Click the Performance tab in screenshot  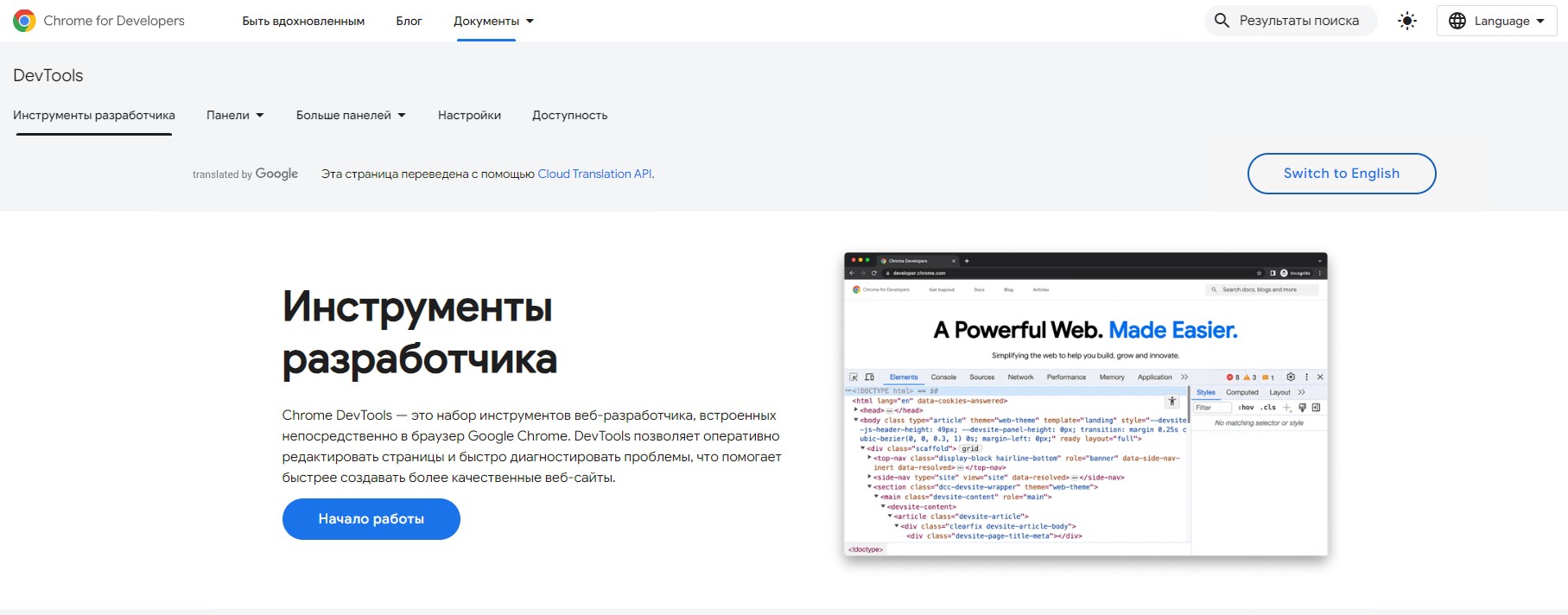pyautogui.click(x=1066, y=377)
